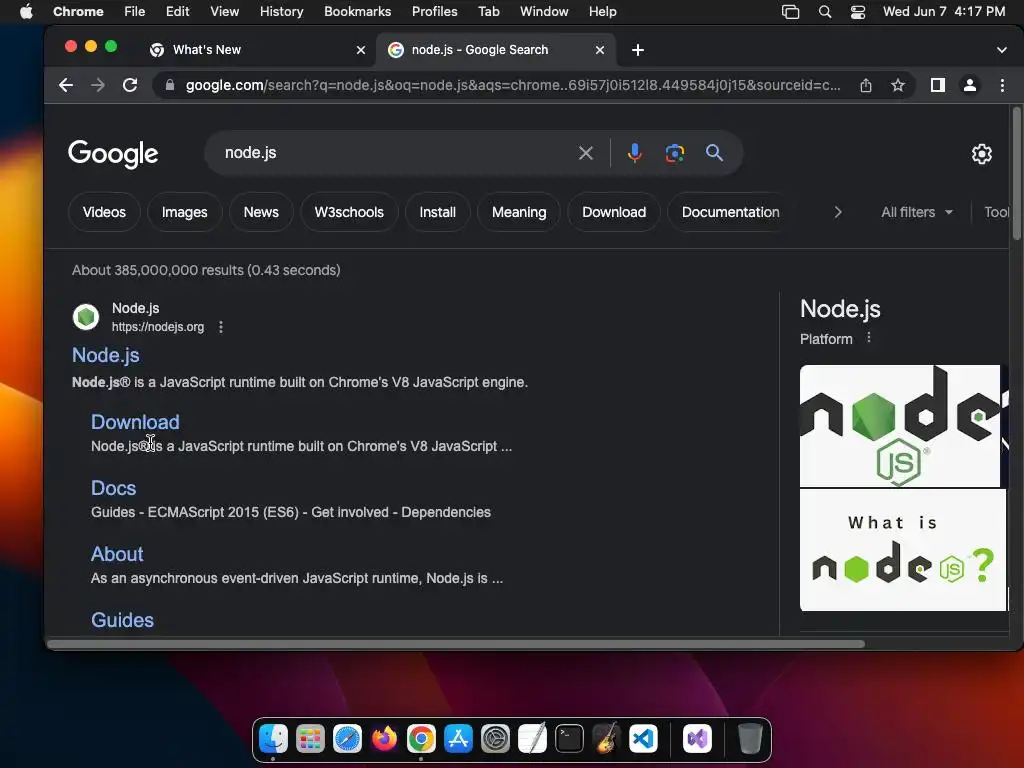Screen dimensions: 1024x768
Task: Open Chrome's three-dot menu
Action: (1002, 85)
